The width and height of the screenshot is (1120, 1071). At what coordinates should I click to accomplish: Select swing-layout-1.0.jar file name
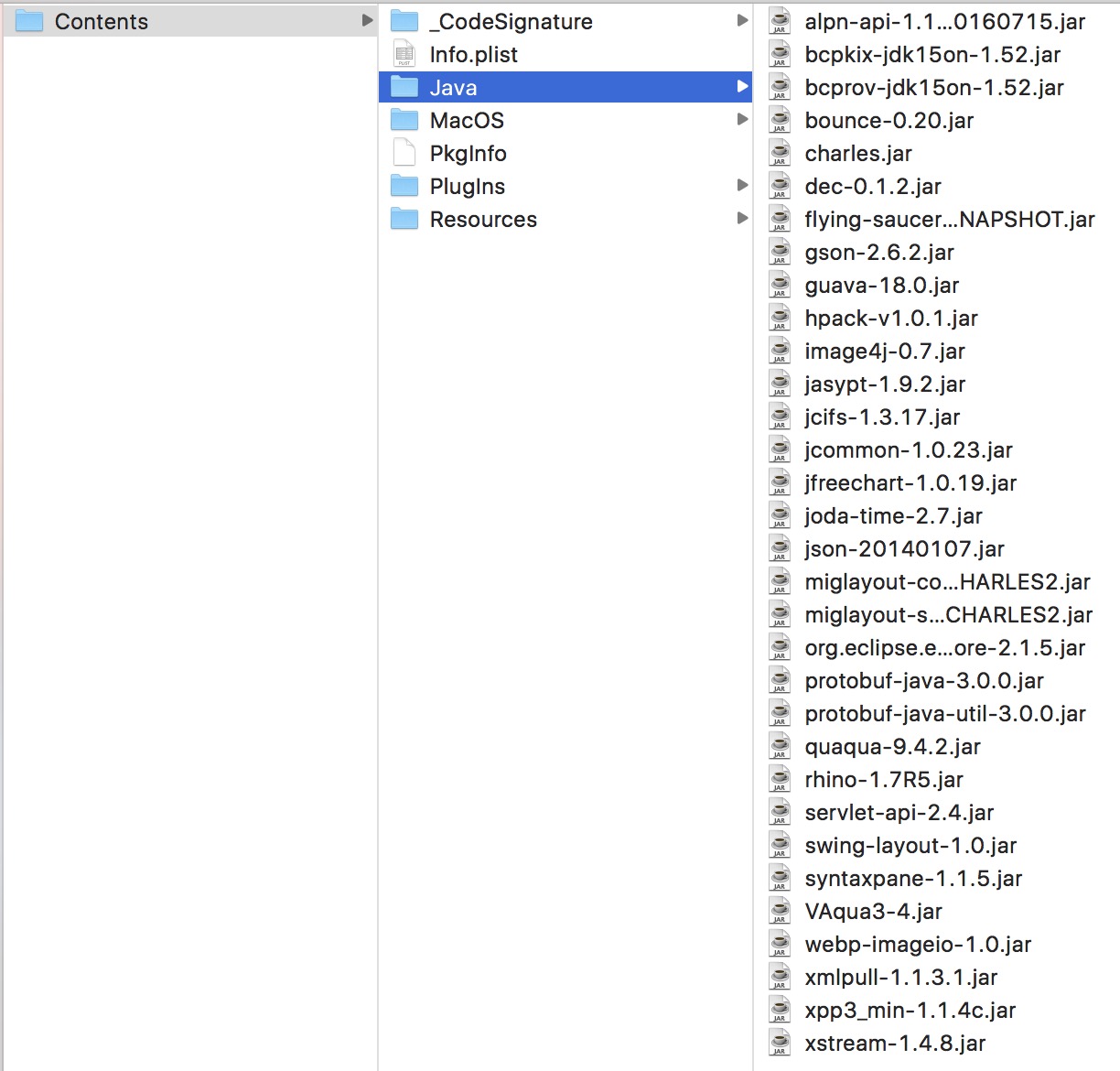[910, 846]
